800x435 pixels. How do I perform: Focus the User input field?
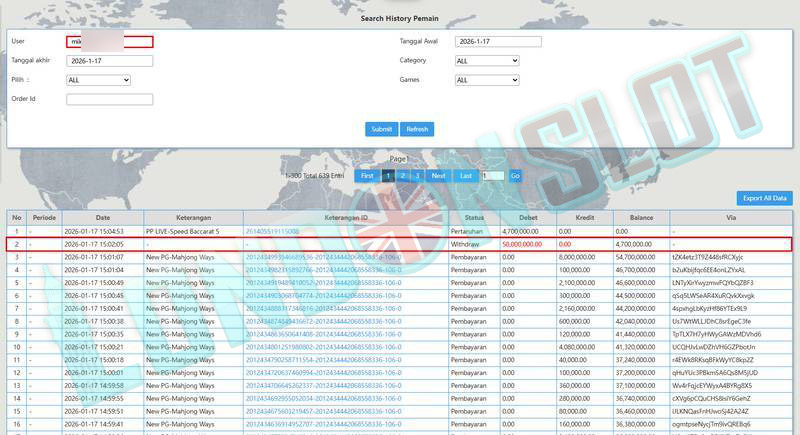(x=109, y=42)
